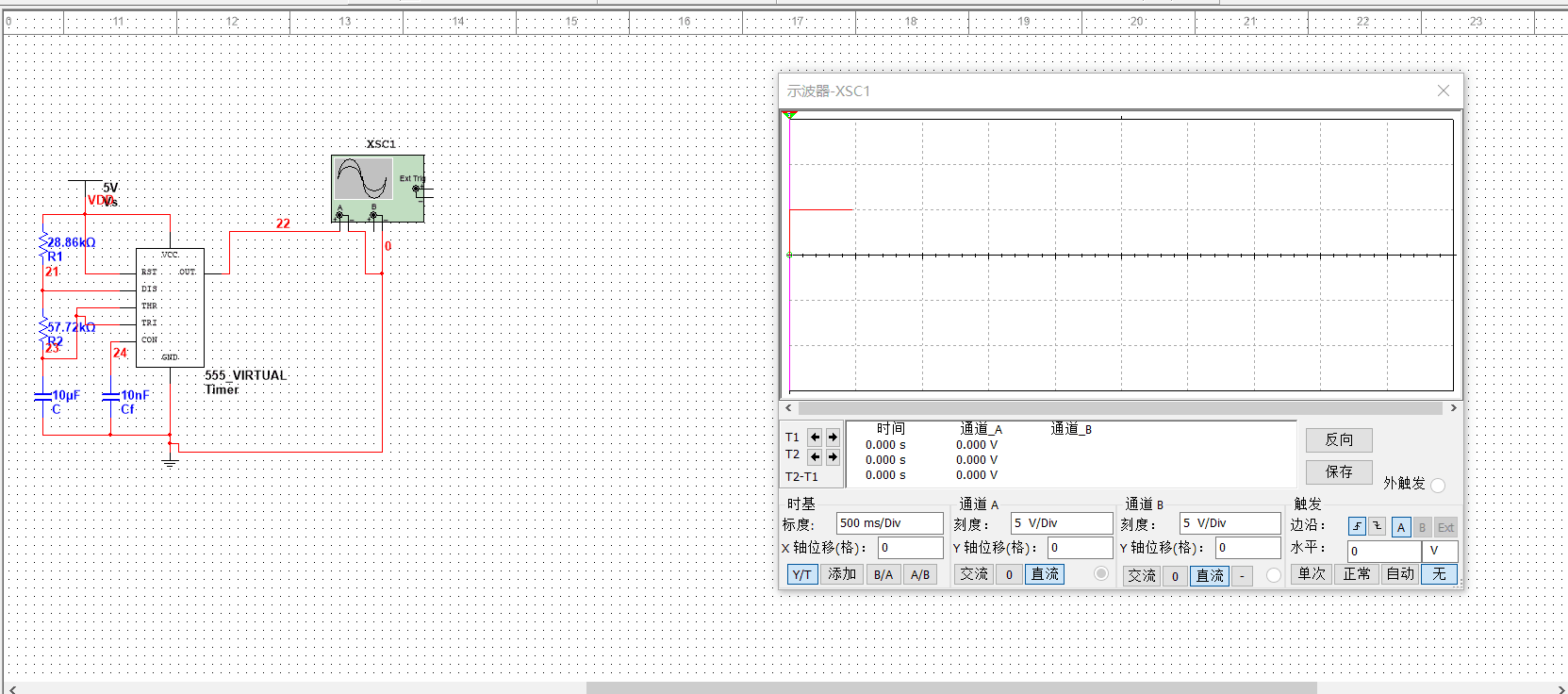The width and height of the screenshot is (1568, 694).
Task: Move cursor T2 right with arrow
Action: pos(833,456)
